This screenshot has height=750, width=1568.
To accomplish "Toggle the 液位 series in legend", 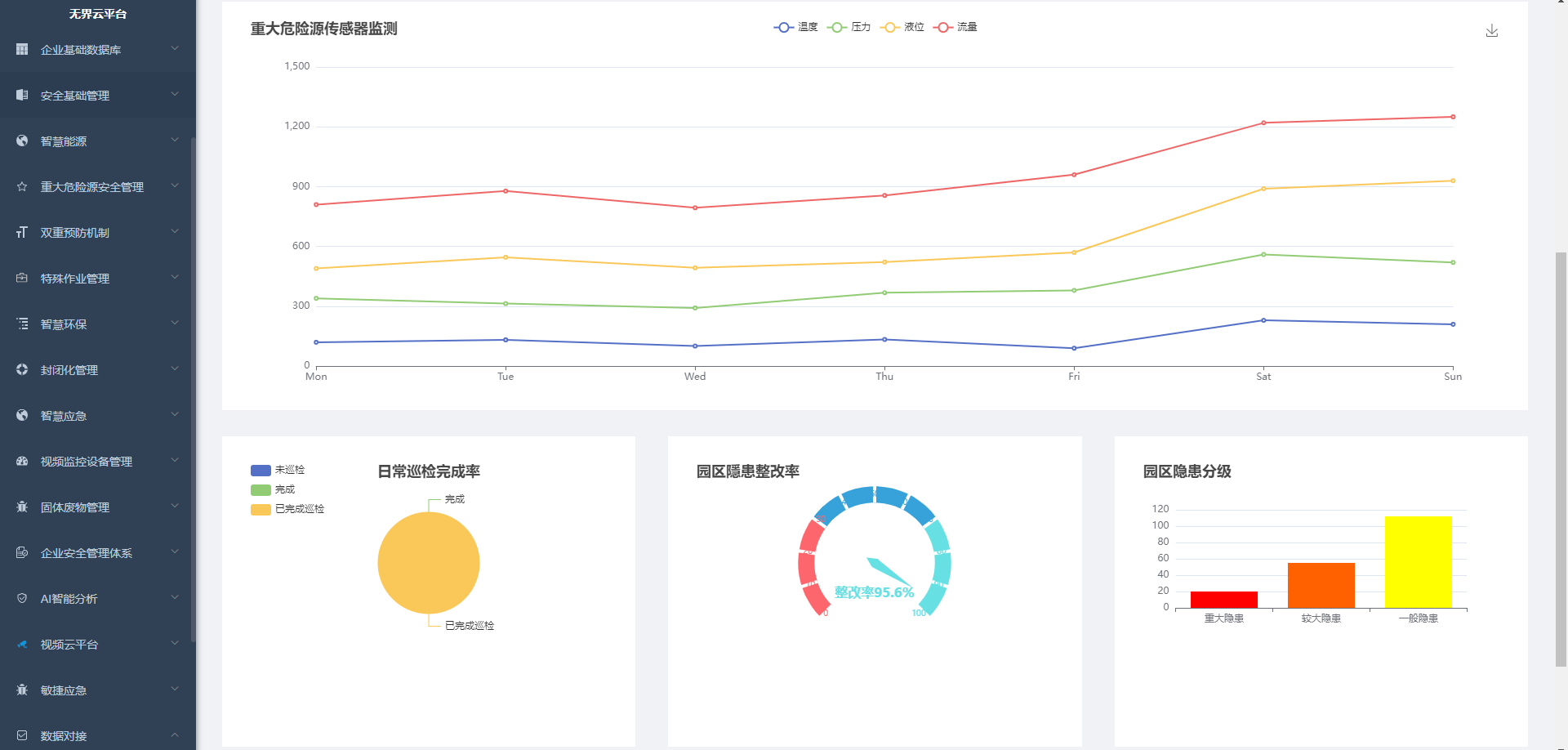I will click(x=902, y=27).
